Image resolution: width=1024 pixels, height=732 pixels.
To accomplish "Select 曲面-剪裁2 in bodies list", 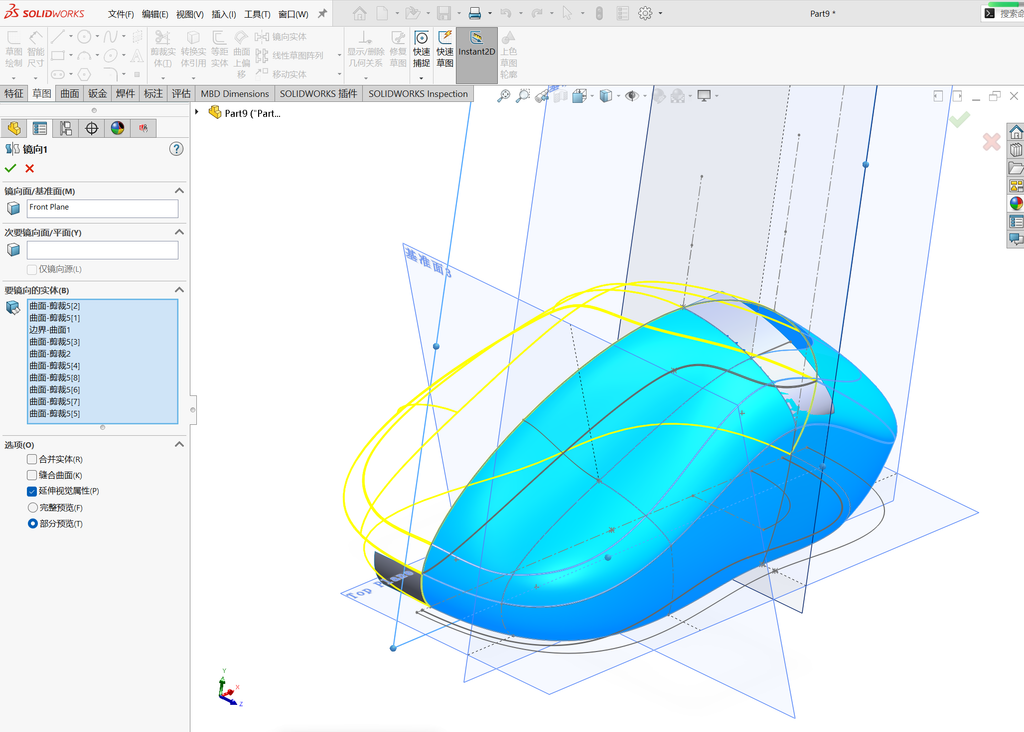I will pos(50,353).
